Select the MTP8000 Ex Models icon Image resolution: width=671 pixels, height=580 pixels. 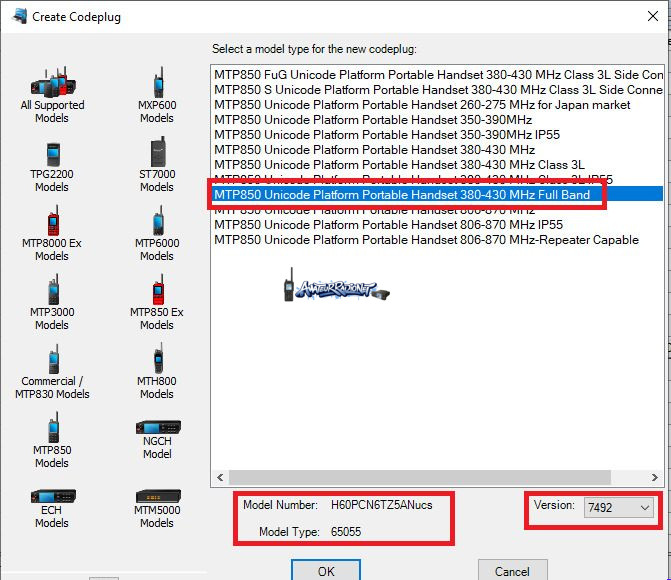(x=52, y=234)
